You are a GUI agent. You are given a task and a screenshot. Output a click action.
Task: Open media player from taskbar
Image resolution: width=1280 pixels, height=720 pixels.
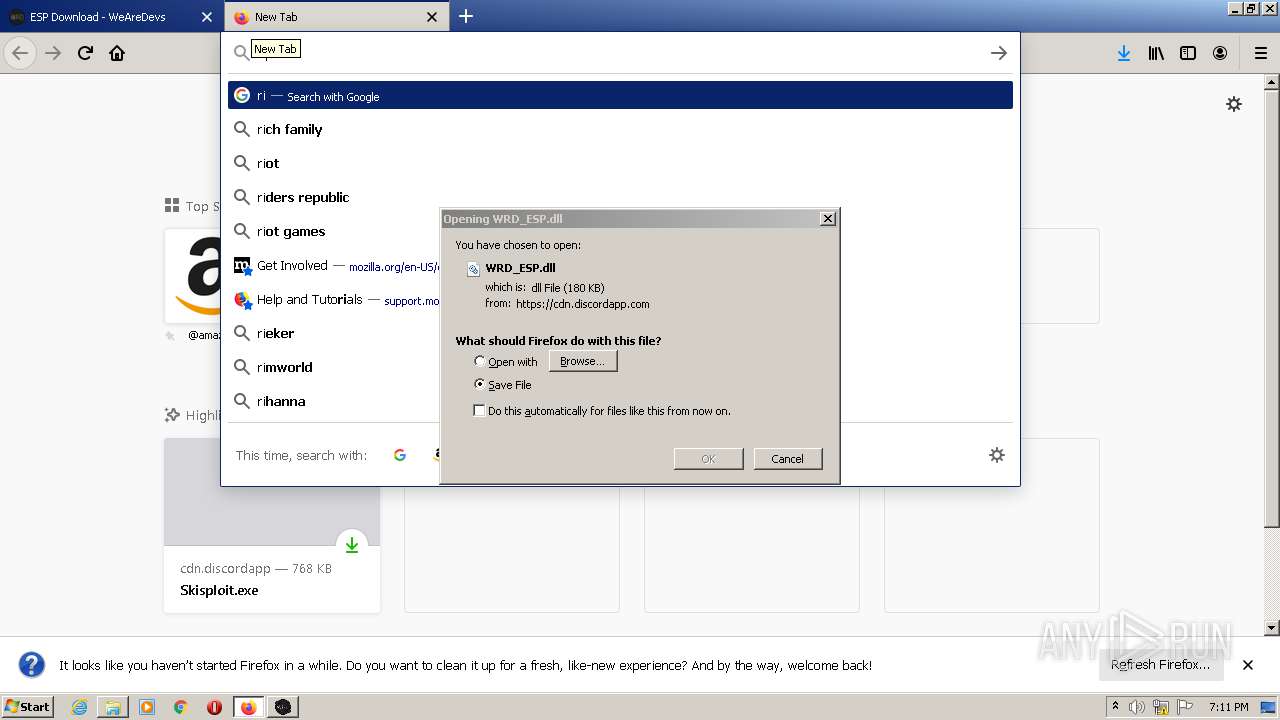[147, 707]
